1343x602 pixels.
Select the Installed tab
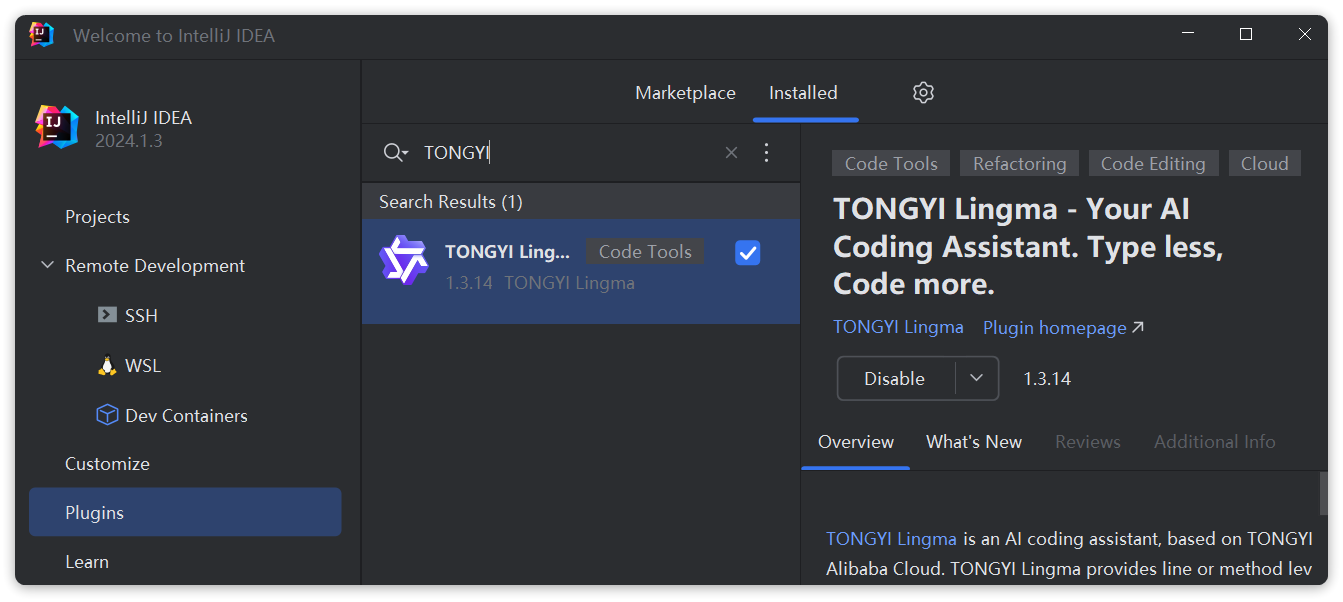[x=803, y=93]
